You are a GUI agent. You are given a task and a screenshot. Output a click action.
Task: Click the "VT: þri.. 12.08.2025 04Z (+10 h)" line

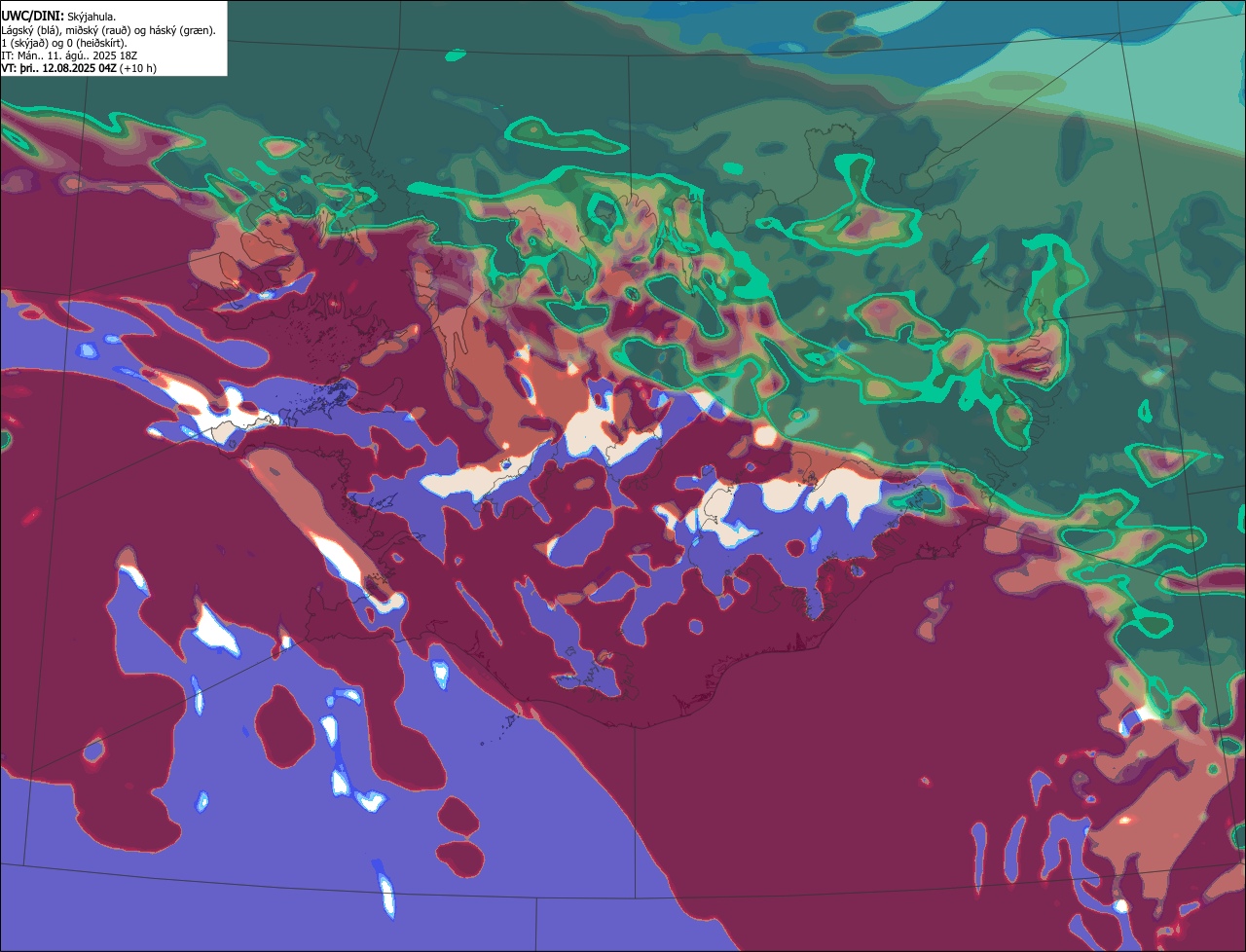78,68
